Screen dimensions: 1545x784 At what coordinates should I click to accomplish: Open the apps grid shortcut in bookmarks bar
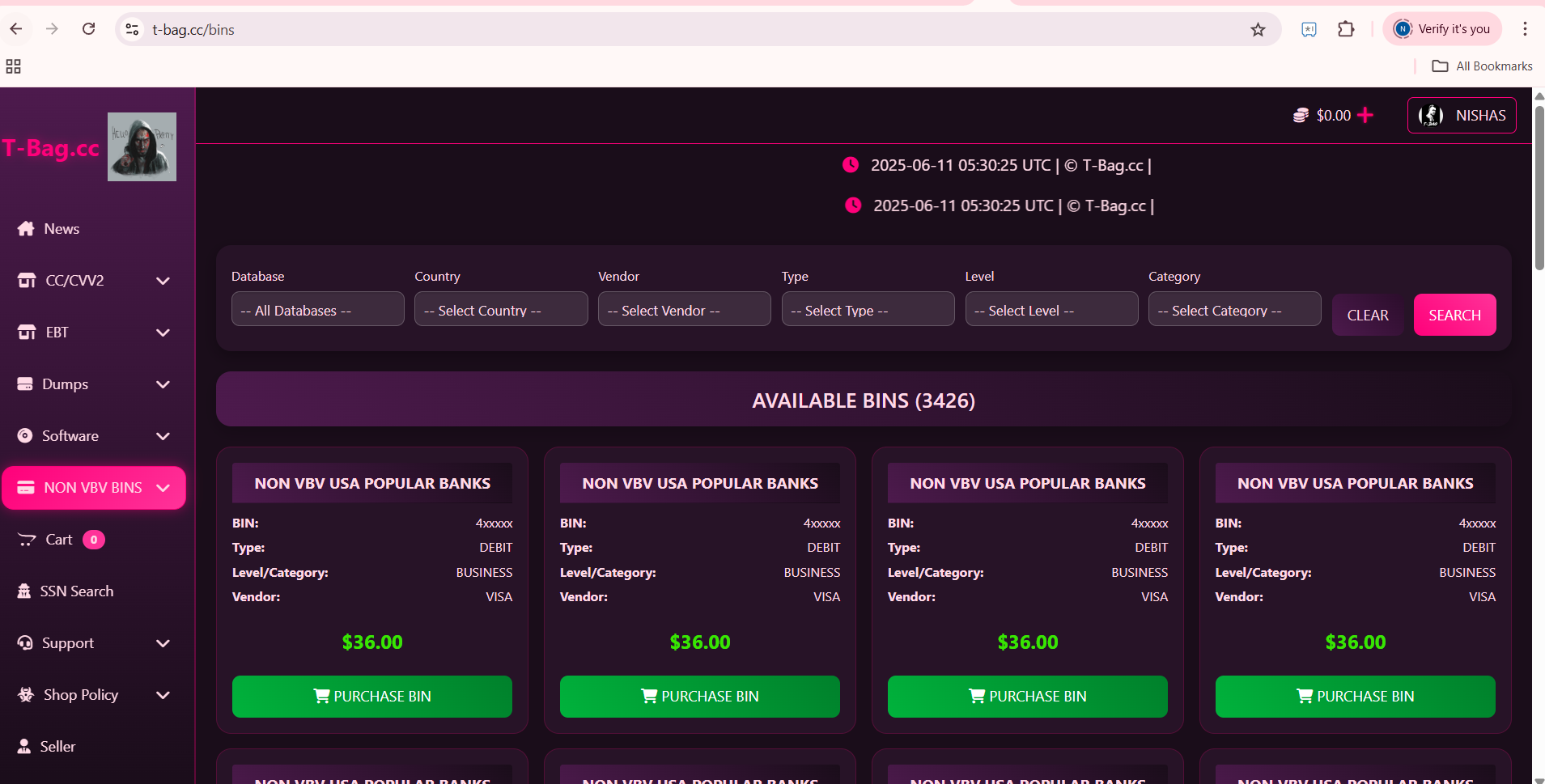pos(13,66)
